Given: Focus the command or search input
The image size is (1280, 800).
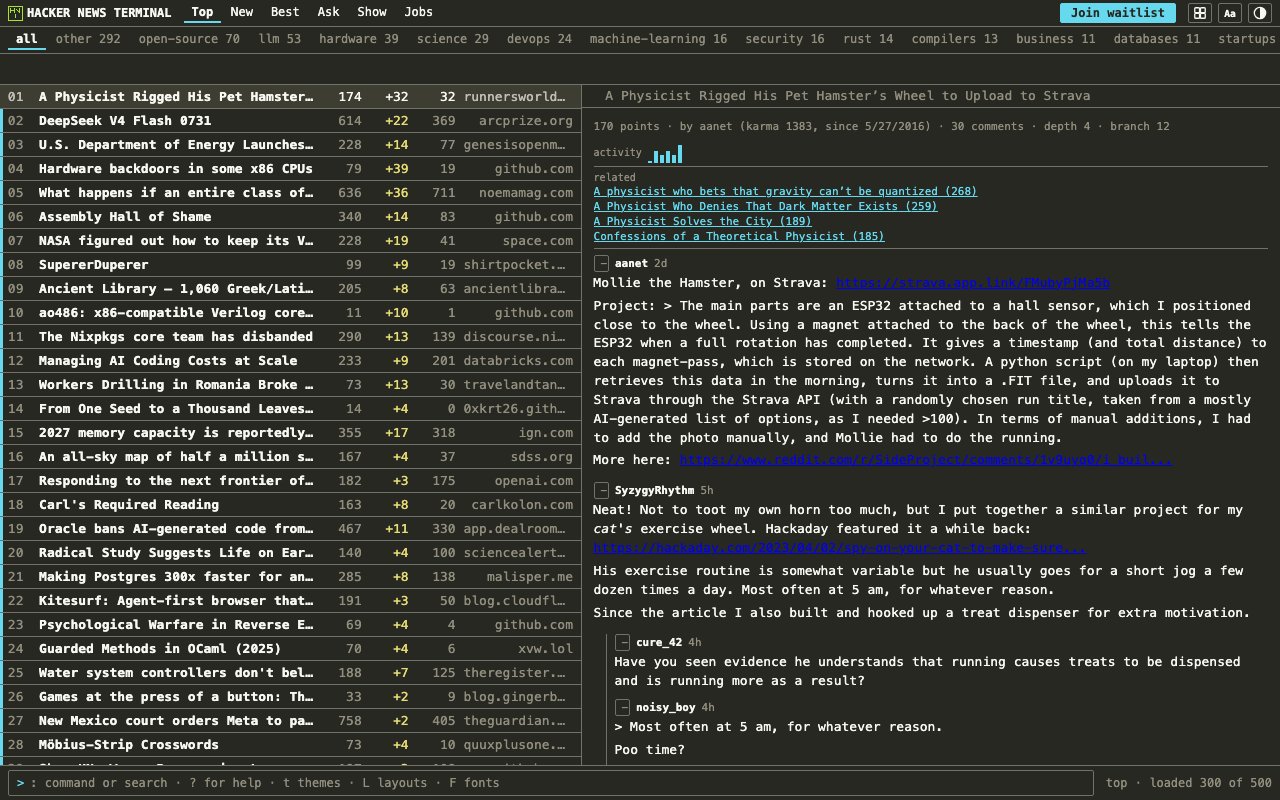Looking at the screenshot, I should tap(550, 783).
